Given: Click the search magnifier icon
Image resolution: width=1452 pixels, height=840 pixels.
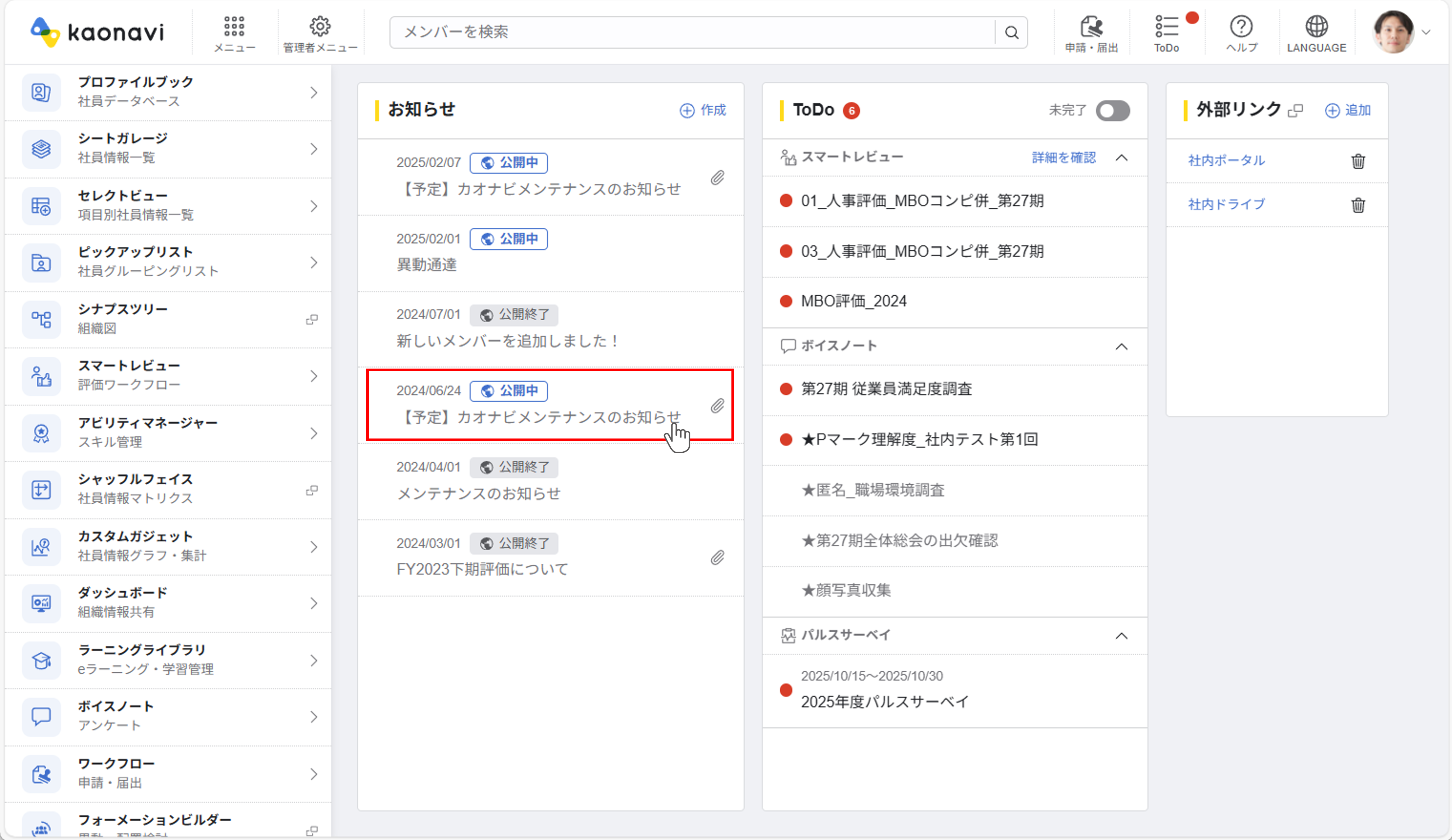Looking at the screenshot, I should [x=1012, y=32].
